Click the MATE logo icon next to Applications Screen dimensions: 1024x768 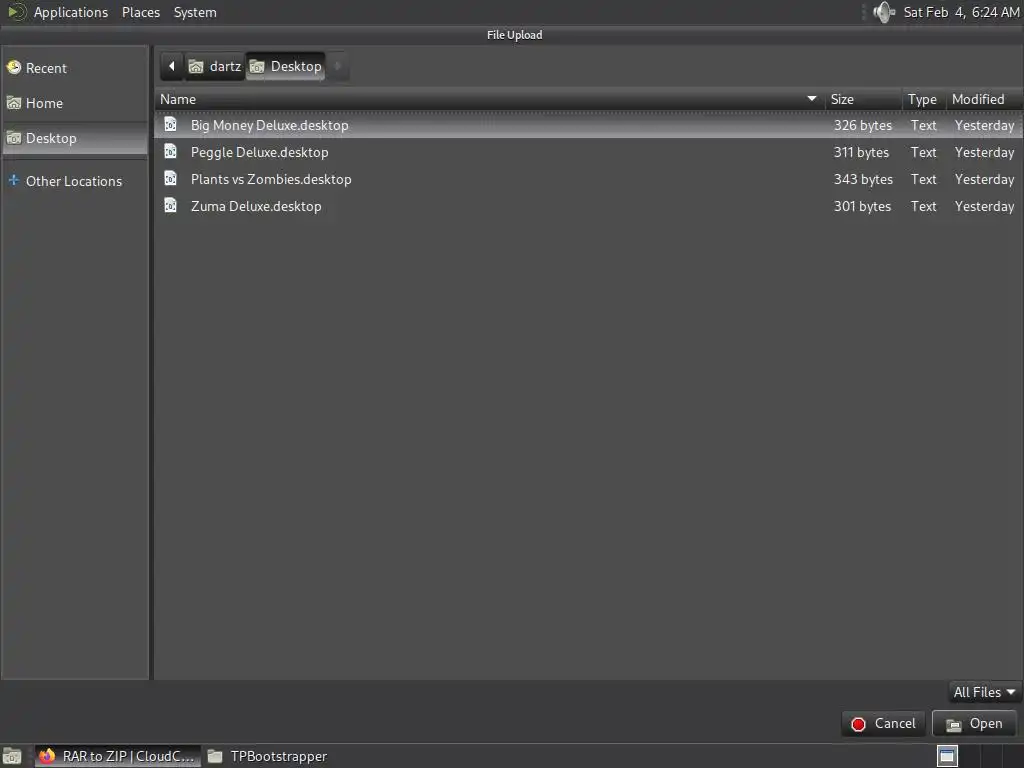coord(16,12)
